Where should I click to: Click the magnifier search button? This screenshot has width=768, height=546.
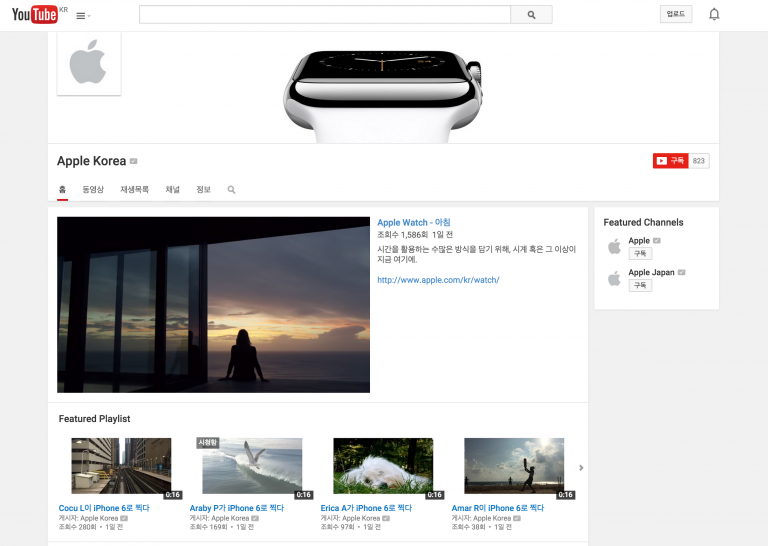tap(531, 15)
